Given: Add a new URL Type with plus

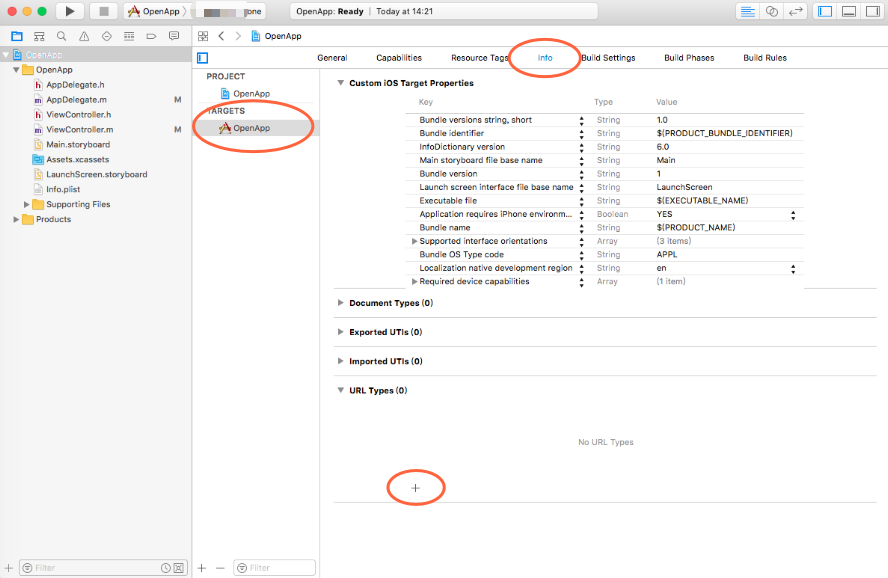Looking at the screenshot, I should (x=416, y=488).
